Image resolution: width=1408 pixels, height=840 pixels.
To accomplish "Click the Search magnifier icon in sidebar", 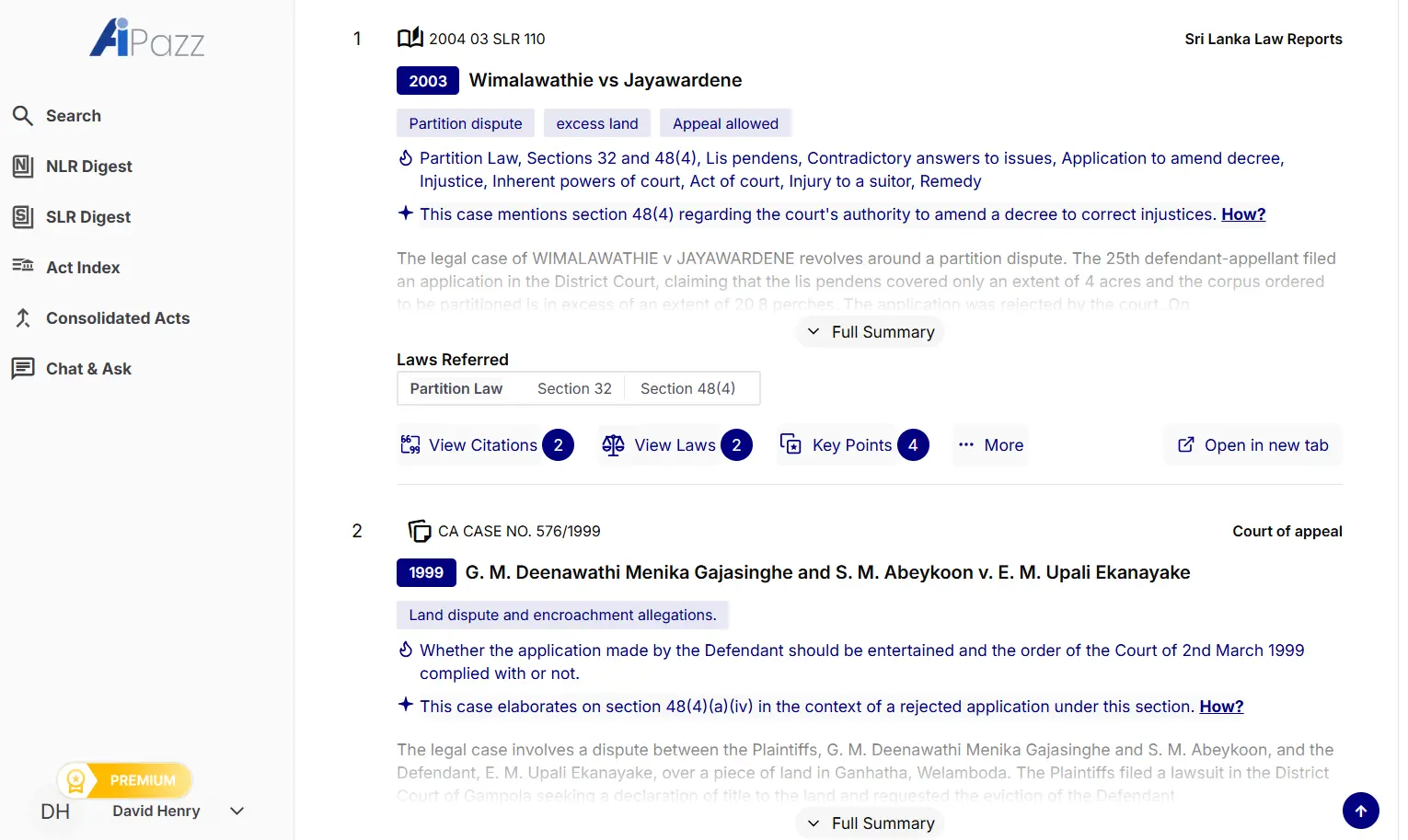I will click(23, 116).
